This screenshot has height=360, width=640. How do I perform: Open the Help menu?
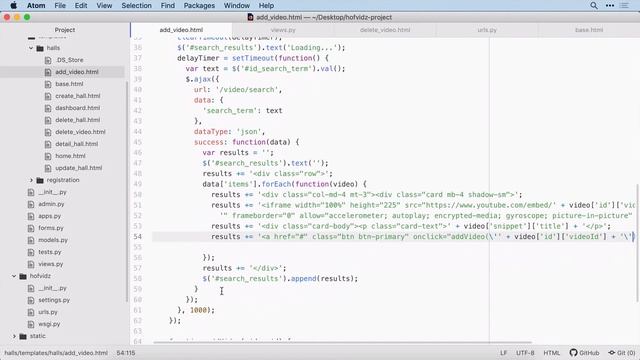266,5
